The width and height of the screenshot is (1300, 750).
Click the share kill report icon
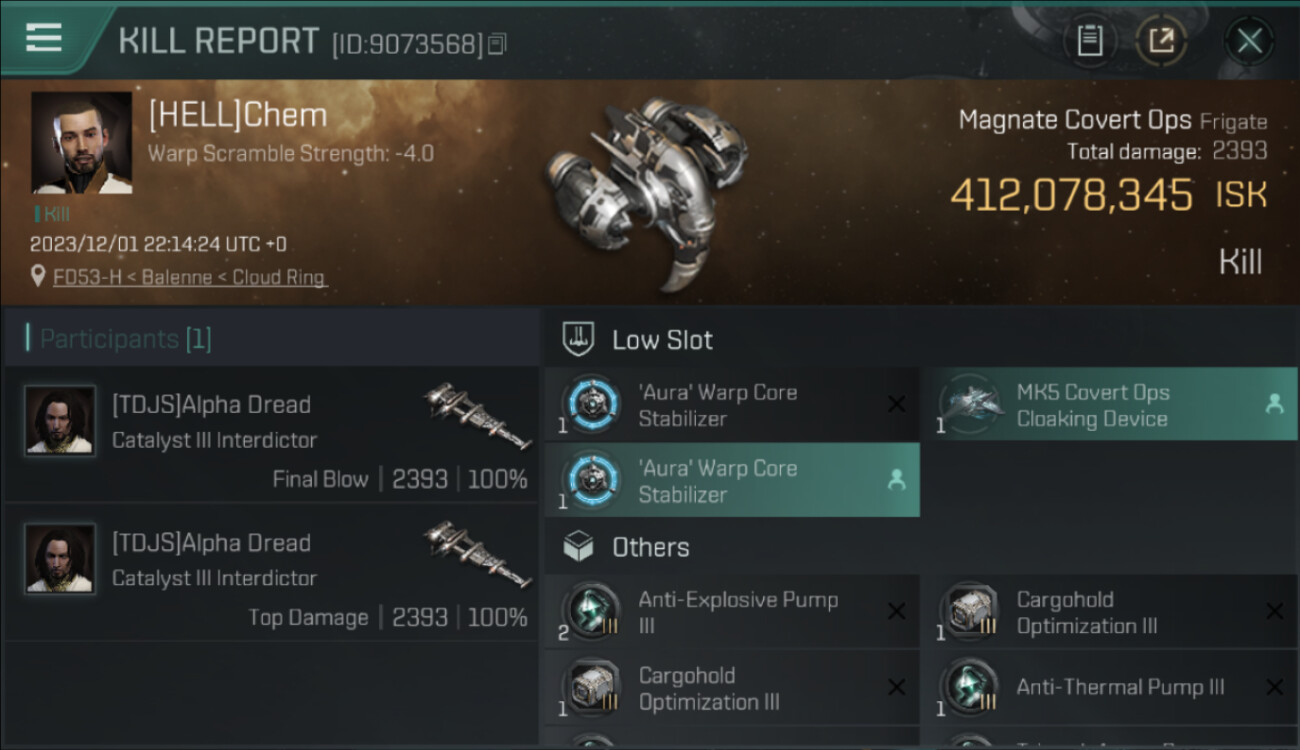1161,41
